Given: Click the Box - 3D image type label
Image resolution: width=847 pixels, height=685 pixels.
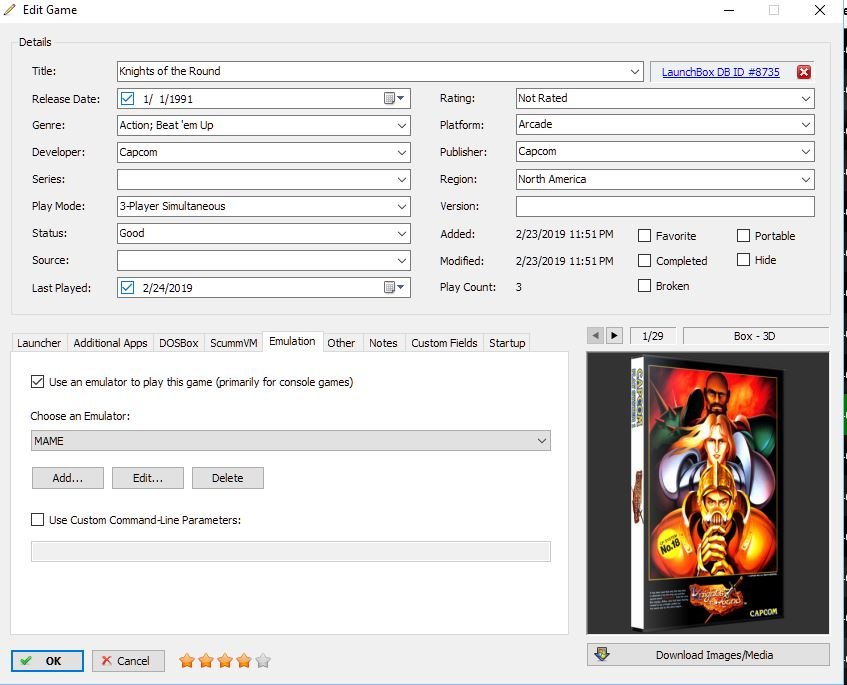Looking at the screenshot, I should point(756,335).
